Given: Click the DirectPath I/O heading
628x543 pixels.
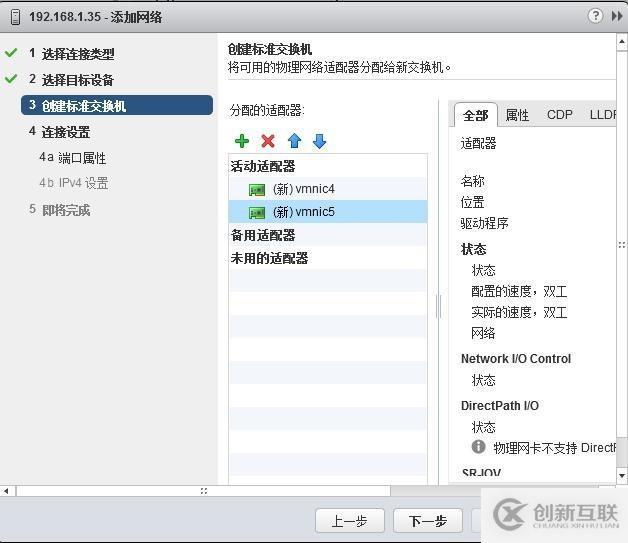Looking at the screenshot, I should pos(499,406).
